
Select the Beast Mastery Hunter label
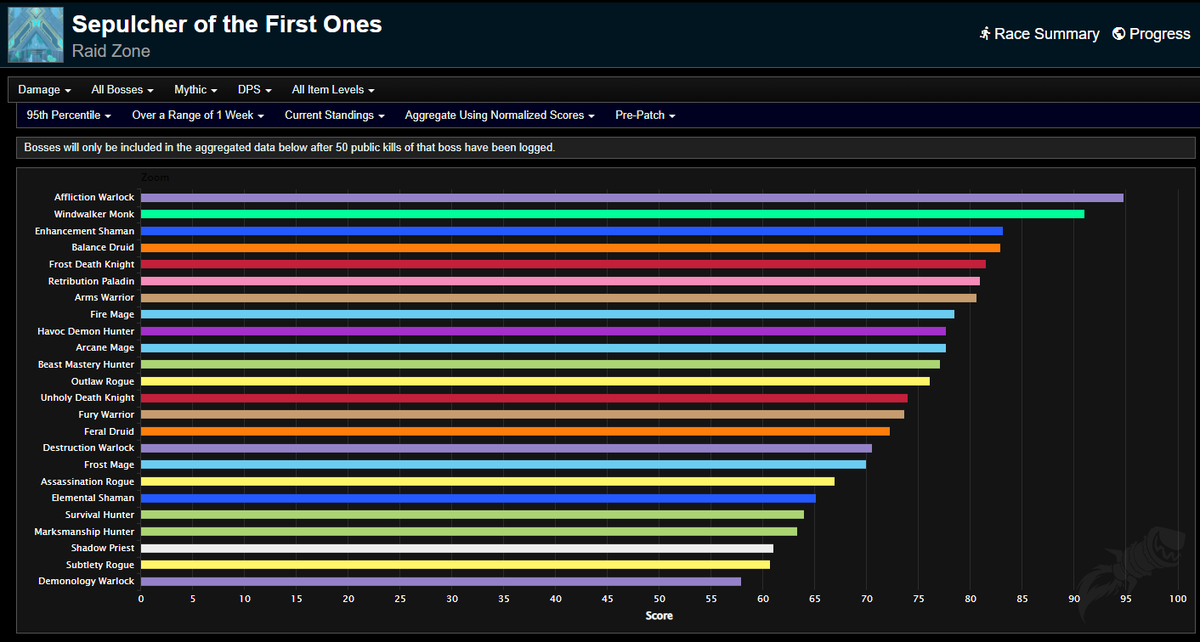coord(86,364)
